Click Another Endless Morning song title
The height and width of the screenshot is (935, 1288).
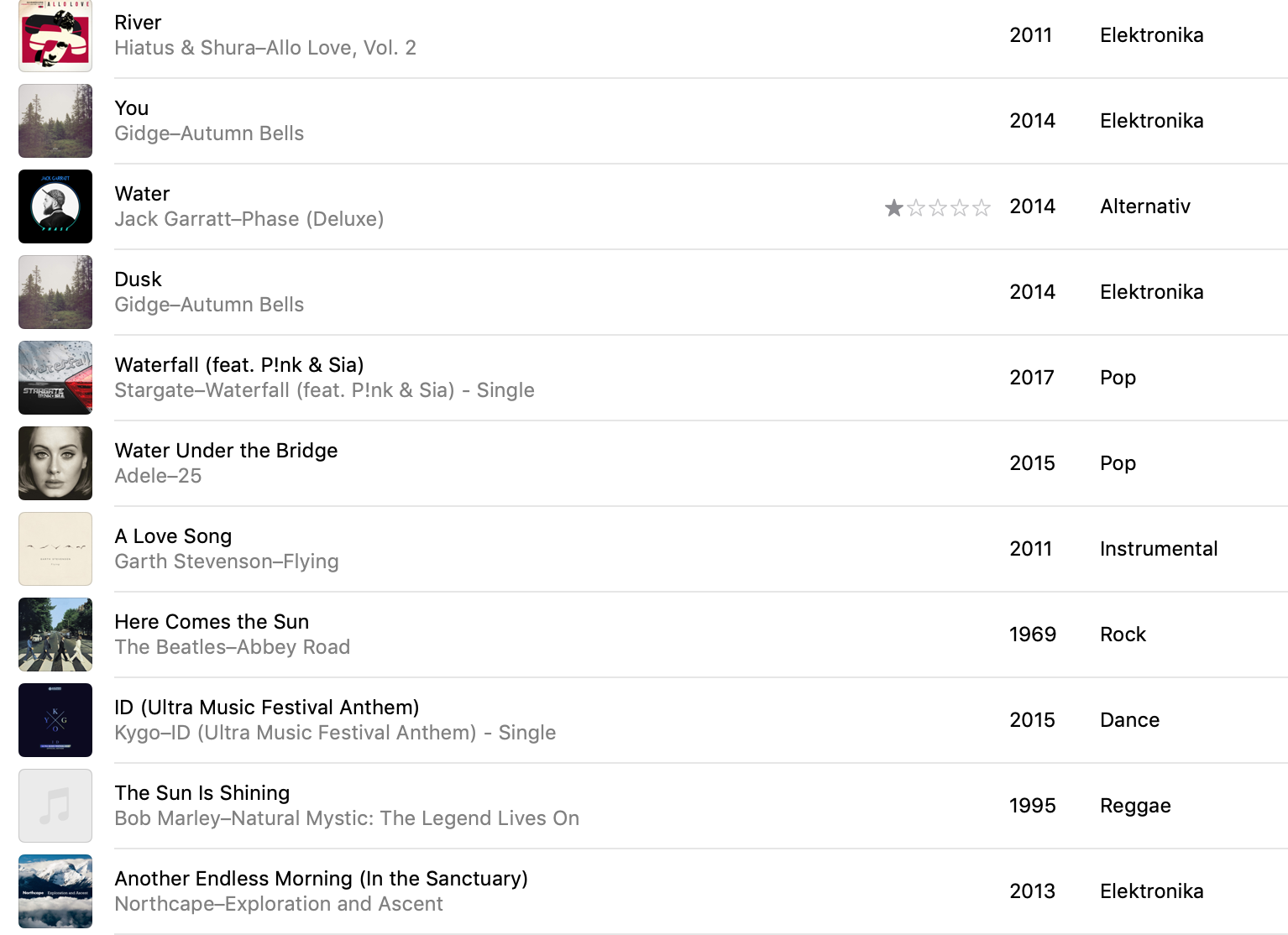[322, 879]
